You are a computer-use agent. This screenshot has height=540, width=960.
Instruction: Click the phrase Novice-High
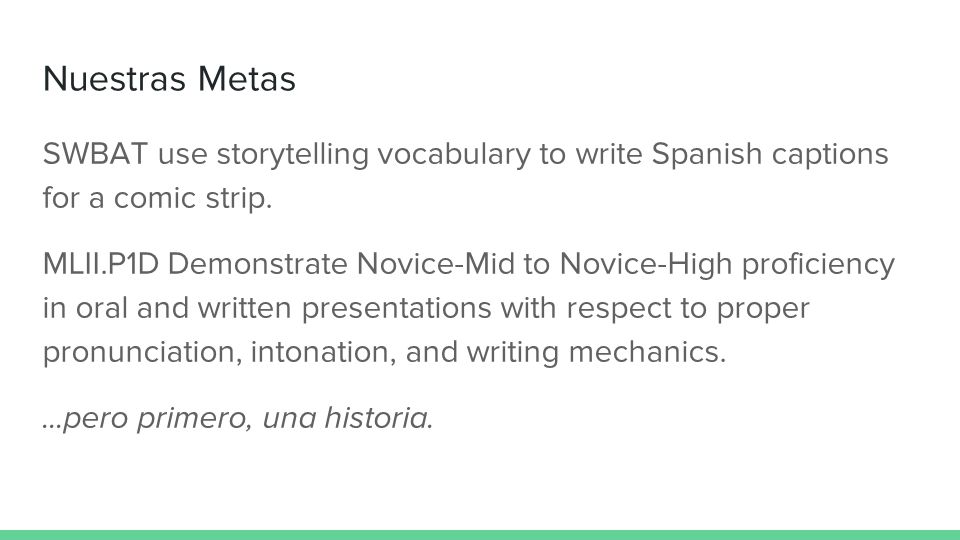pyautogui.click(x=646, y=264)
